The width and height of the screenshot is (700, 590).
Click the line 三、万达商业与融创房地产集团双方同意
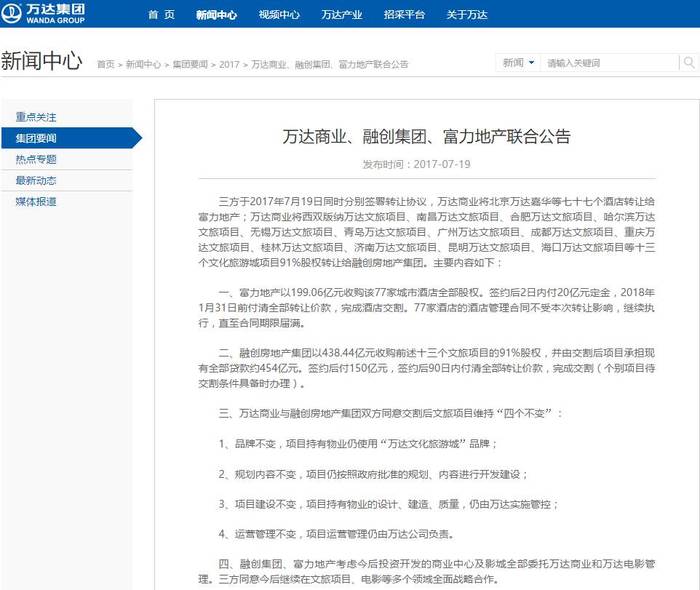390,413
